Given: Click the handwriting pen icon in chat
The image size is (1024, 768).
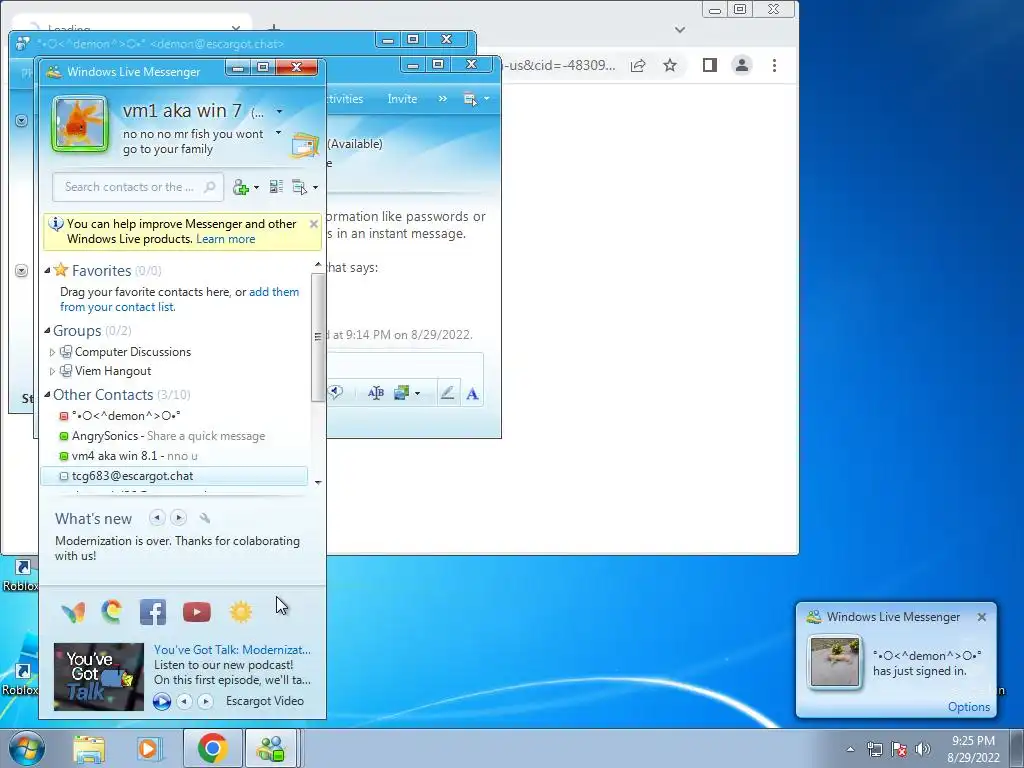Looking at the screenshot, I should point(447,393).
